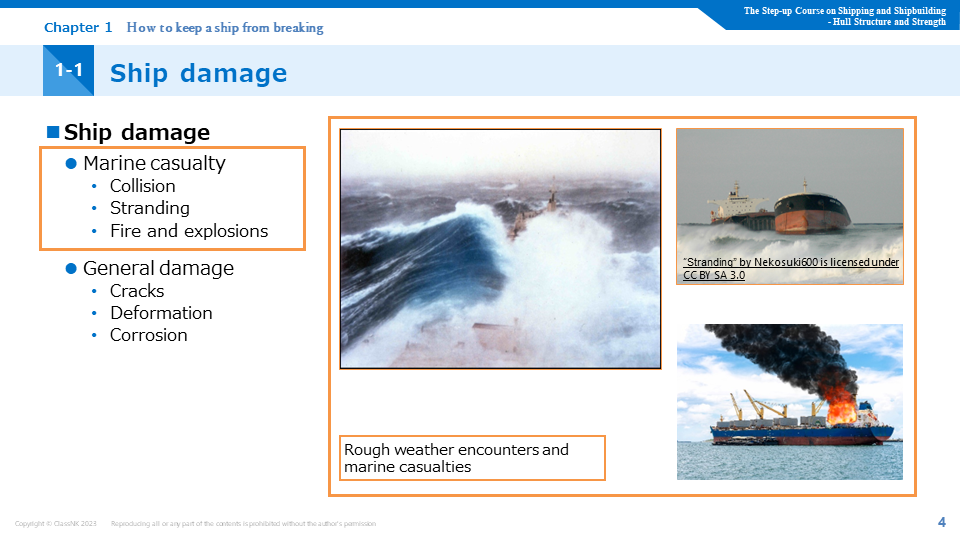Screen dimensions: 960x540
Task: Click the "Stranding" list item
Action: 149,208
